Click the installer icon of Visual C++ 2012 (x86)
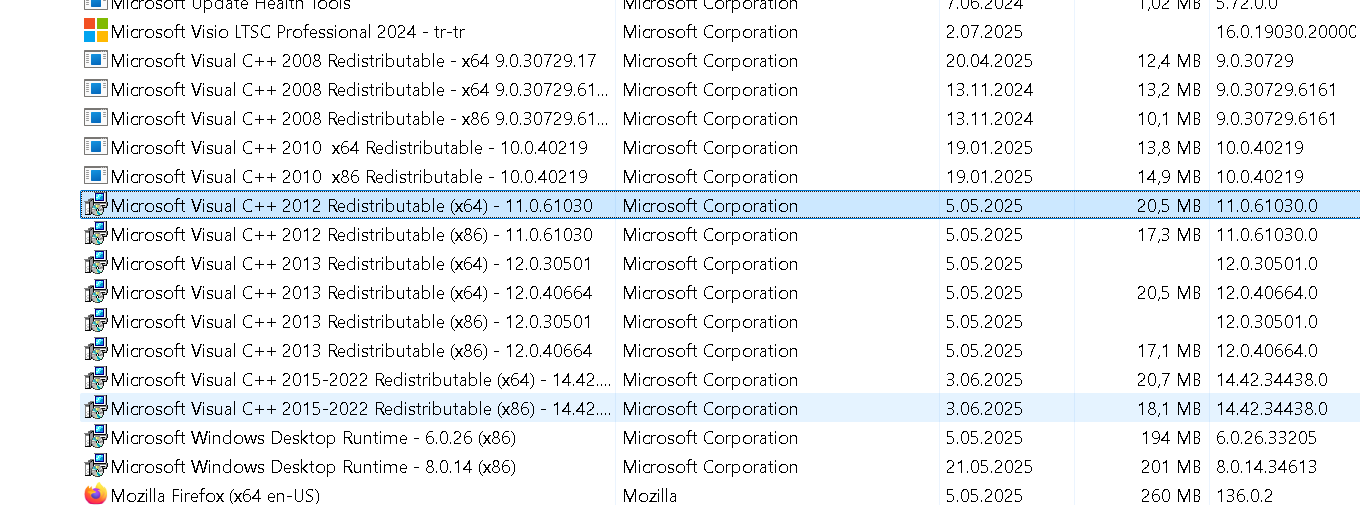Image resolution: width=1360 pixels, height=505 pixels. (96, 234)
